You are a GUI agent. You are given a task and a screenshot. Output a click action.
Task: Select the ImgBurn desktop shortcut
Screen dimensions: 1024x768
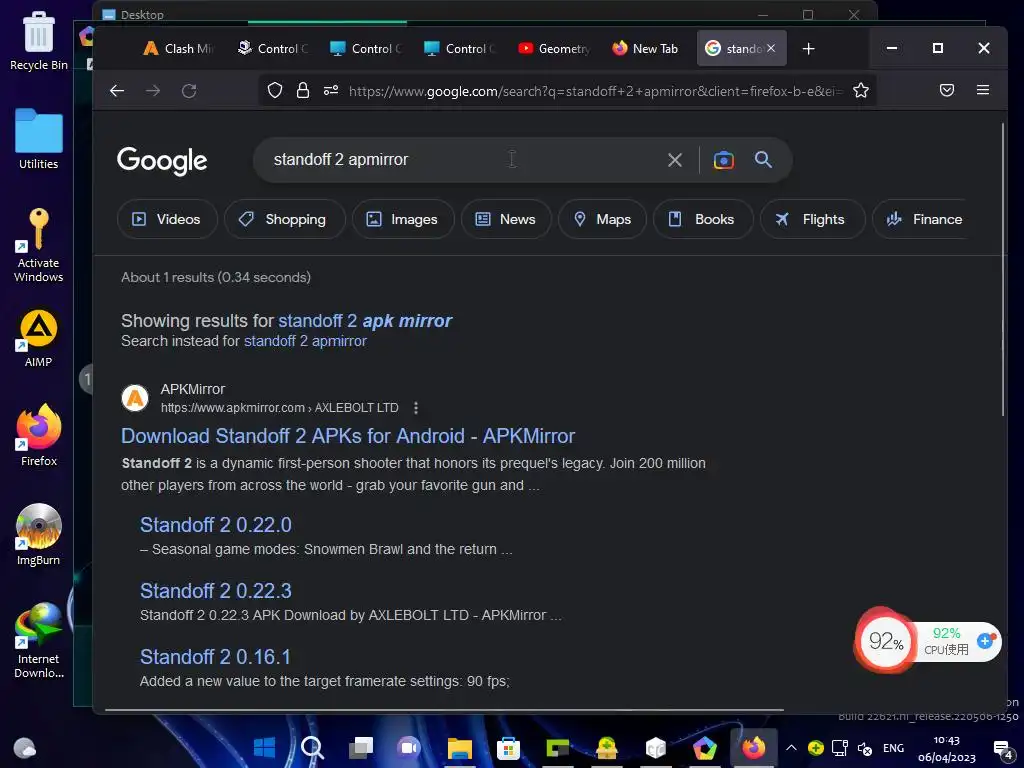click(39, 535)
